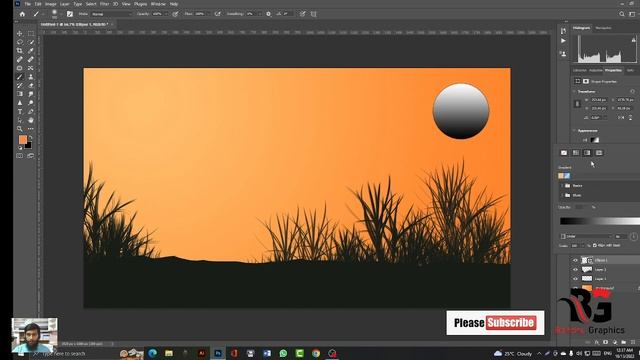The image size is (640, 360).
Task: Click the Home icon in options bar
Action: pos(22,14)
